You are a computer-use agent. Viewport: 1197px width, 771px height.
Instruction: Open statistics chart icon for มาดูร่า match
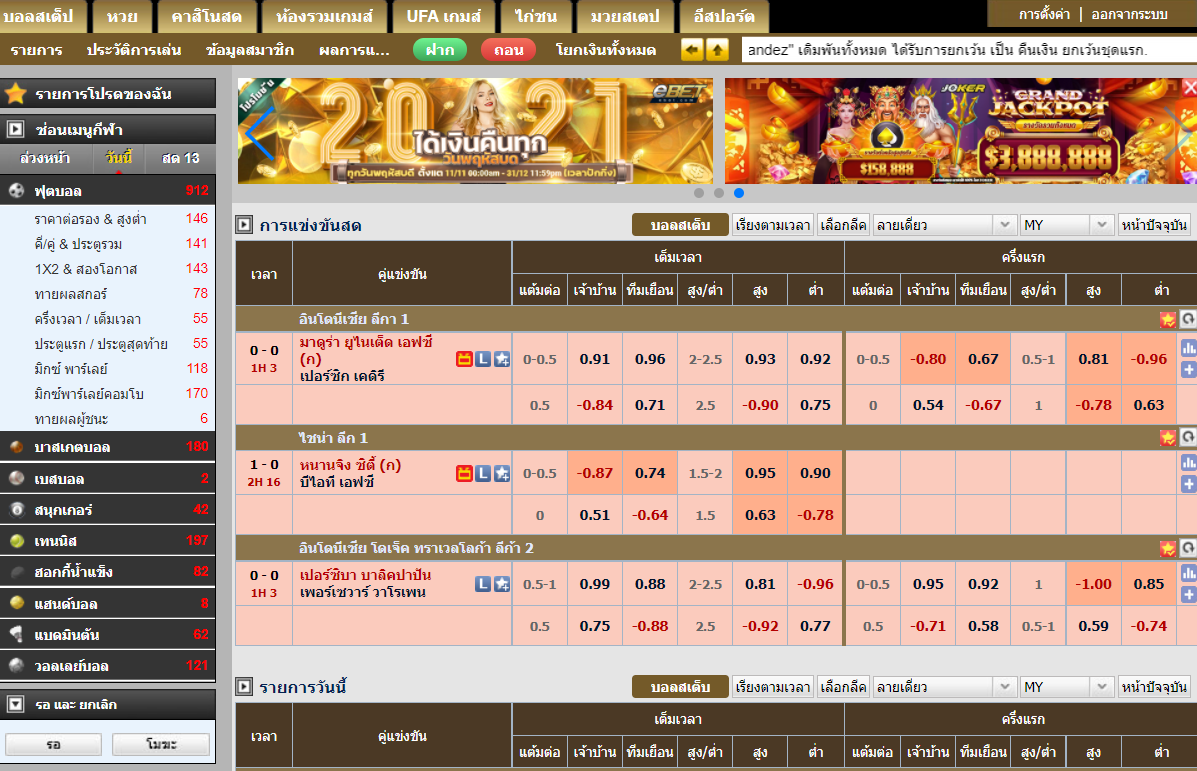(1189, 349)
